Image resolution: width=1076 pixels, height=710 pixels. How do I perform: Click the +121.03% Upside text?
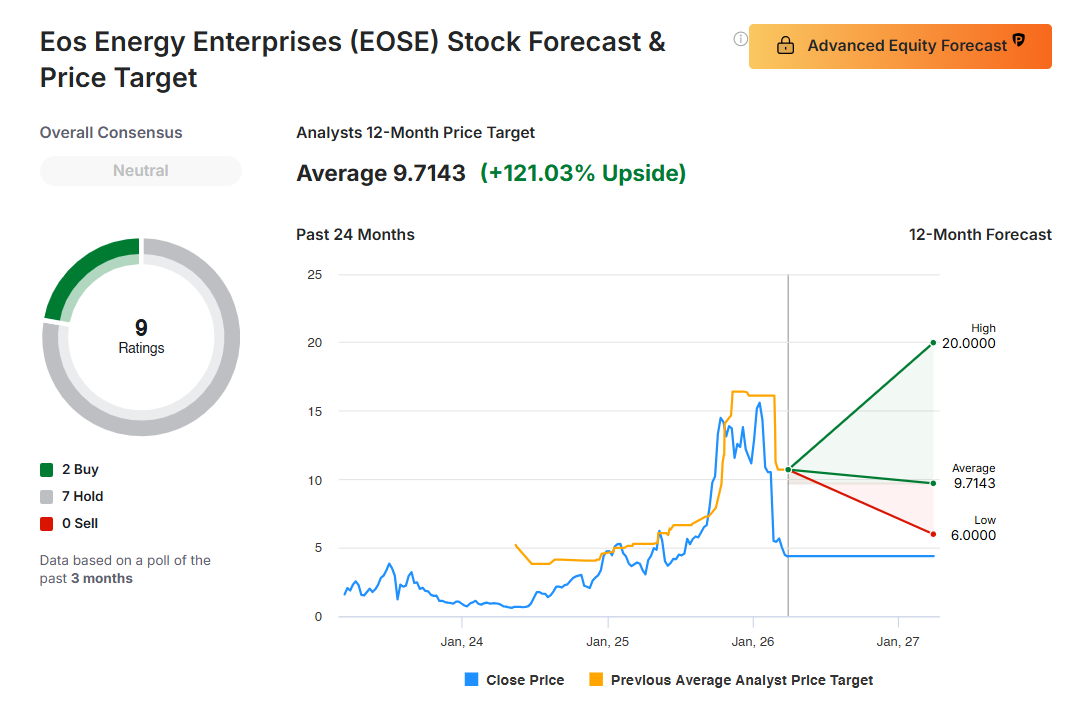coord(583,174)
